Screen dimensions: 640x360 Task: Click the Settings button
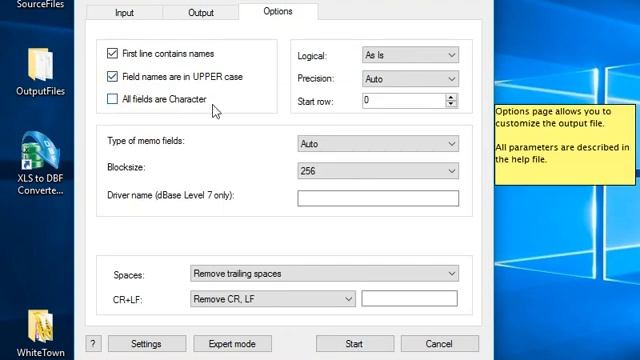[x=147, y=344]
